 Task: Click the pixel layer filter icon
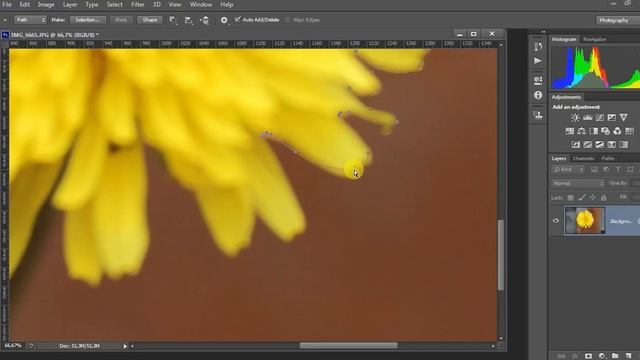[x=594, y=169]
